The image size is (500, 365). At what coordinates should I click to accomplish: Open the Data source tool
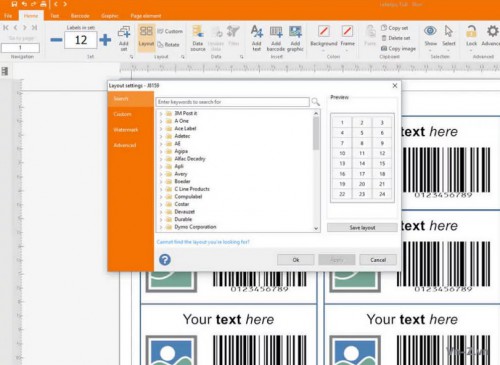[198, 38]
